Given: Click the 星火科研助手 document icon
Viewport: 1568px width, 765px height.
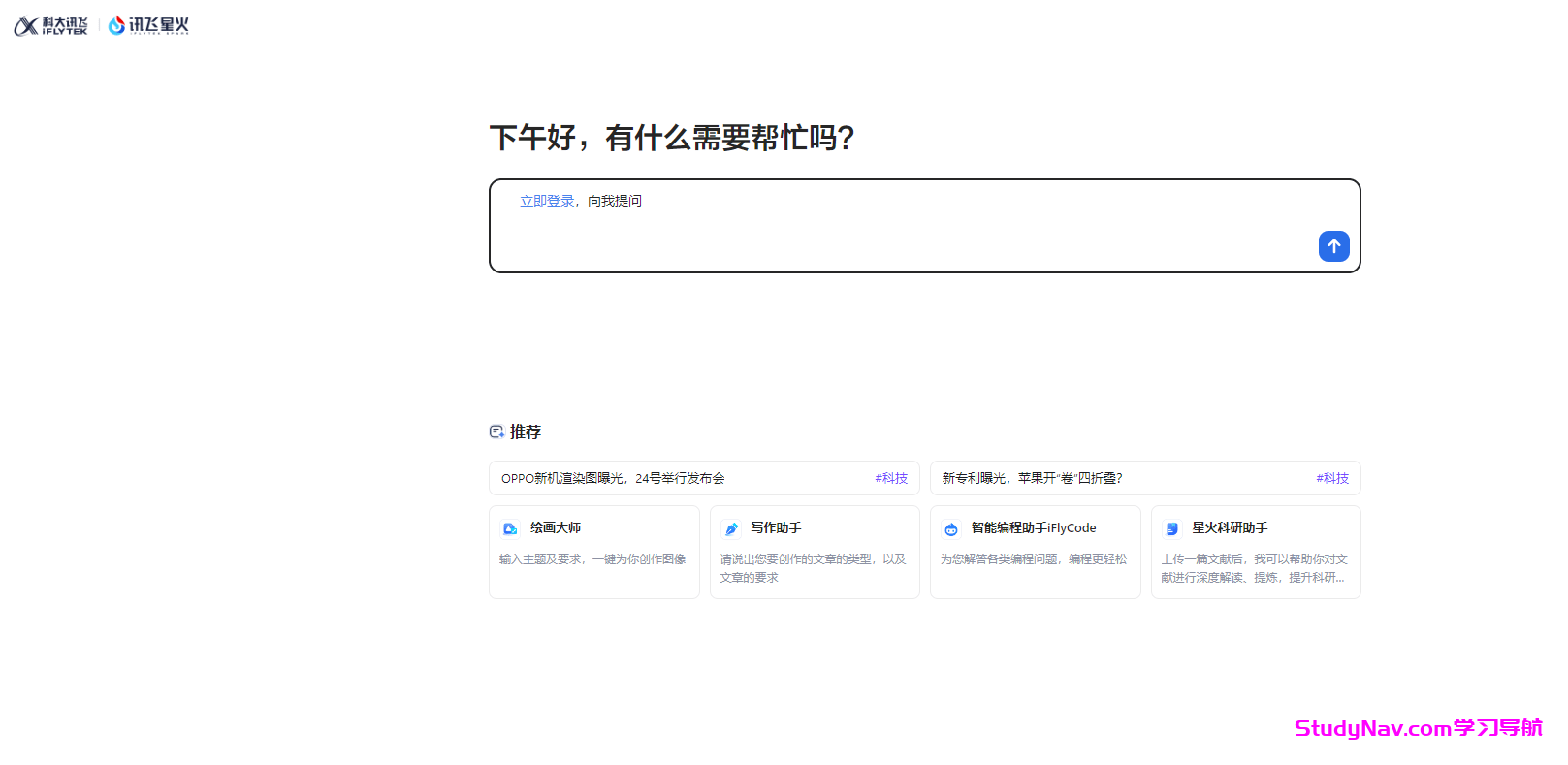Looking at the screenshot, I should 1171,528.
